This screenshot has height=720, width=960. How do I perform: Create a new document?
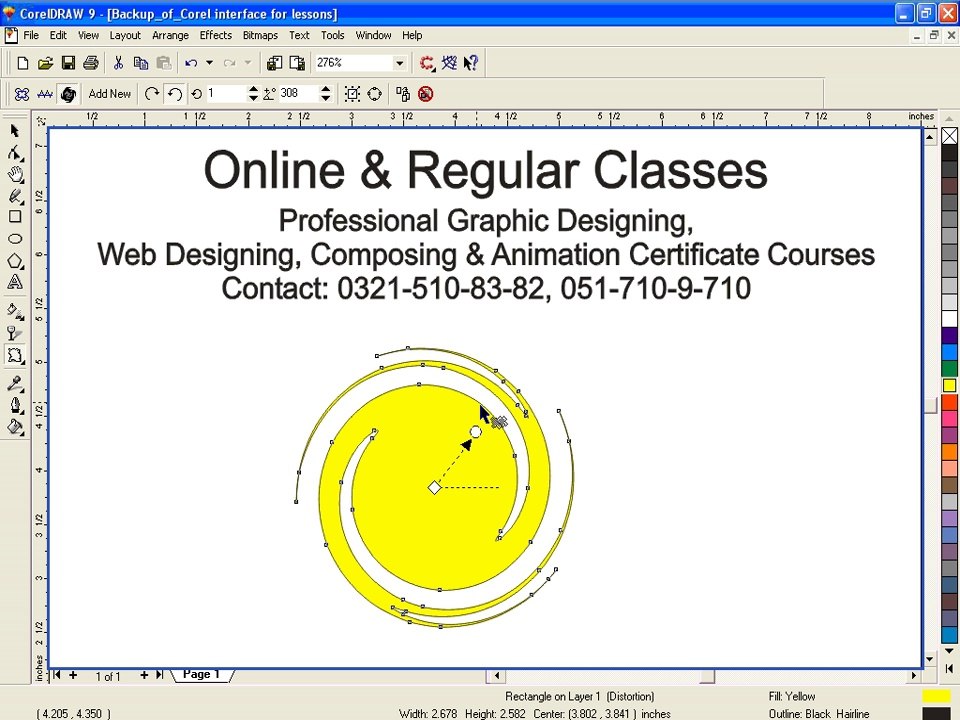coord(23,62)
